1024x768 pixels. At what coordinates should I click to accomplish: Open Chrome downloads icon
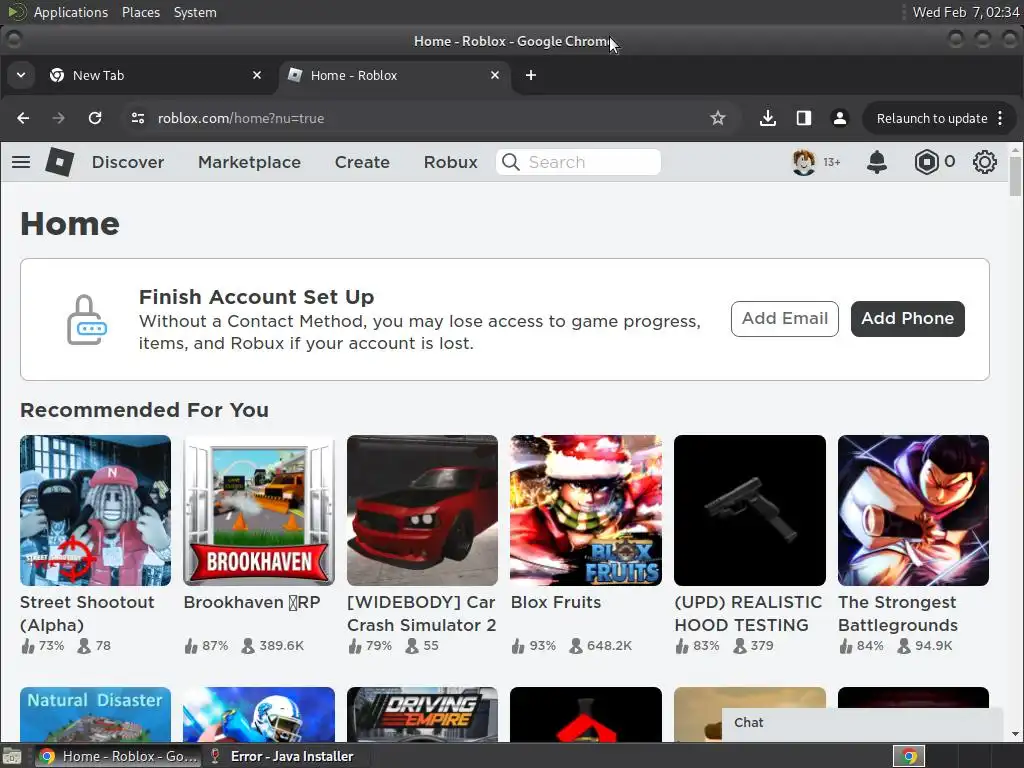coord(768,118)
